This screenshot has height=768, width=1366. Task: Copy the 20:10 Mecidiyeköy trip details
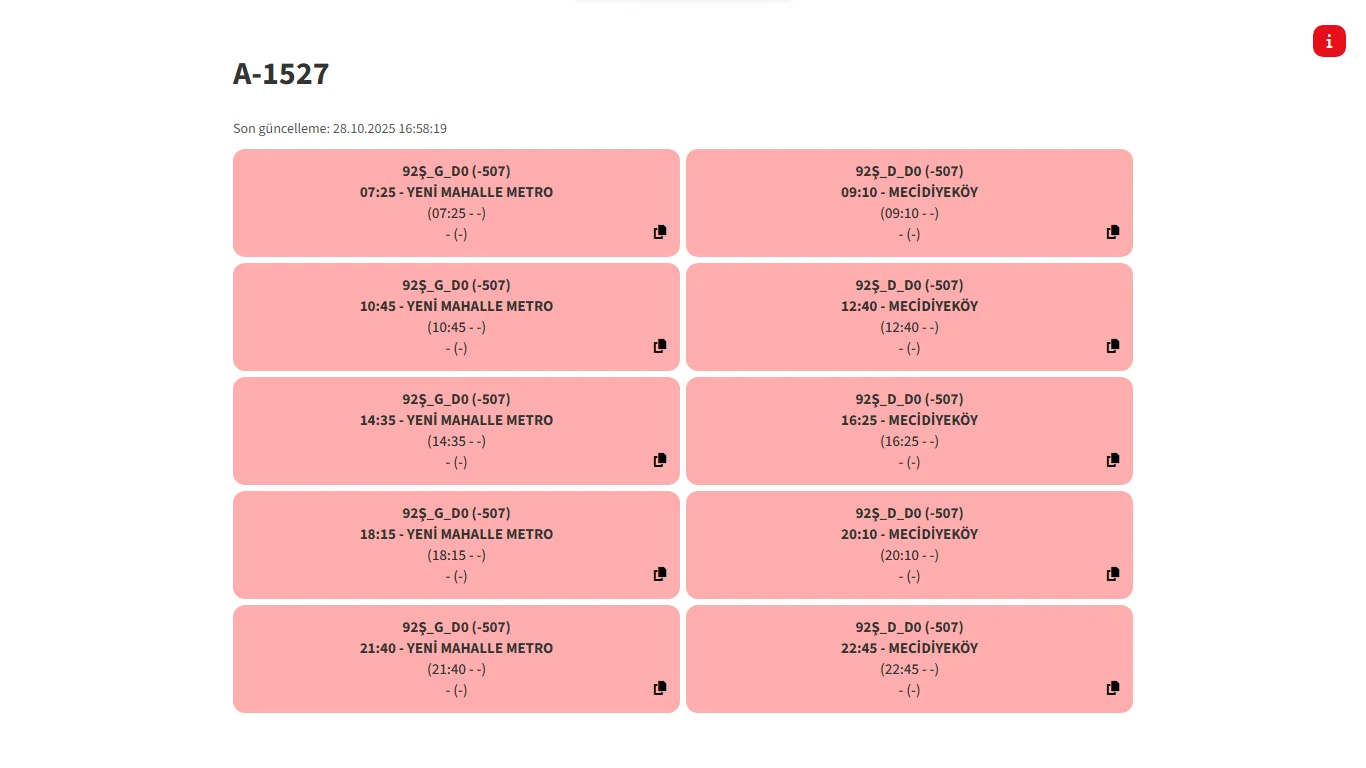(1113, 574)
